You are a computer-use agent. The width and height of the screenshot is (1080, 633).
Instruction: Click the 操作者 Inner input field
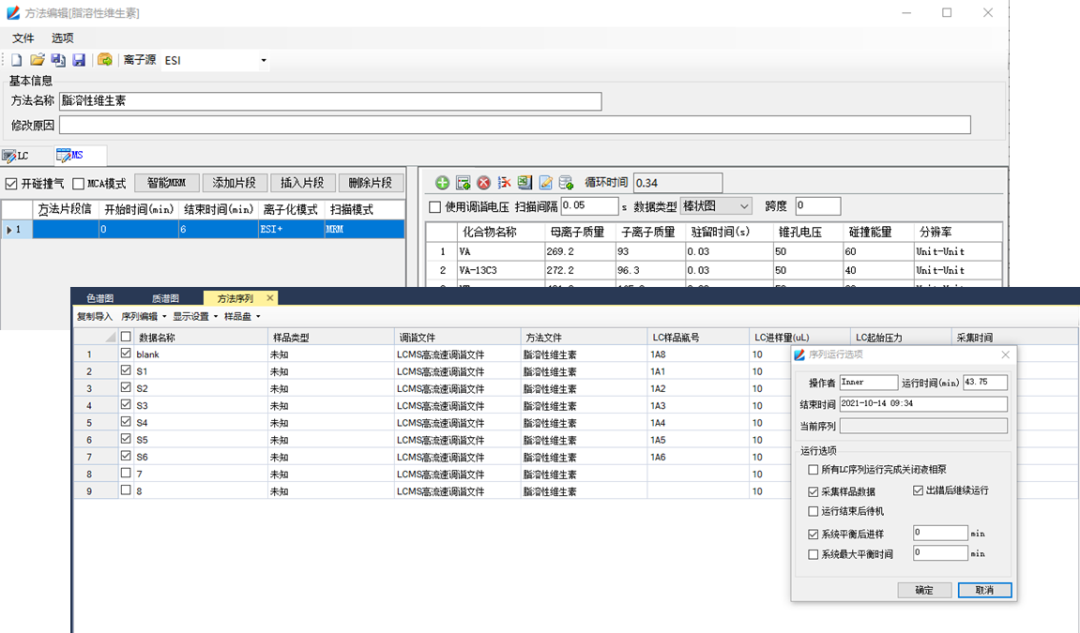pos(869,382)
